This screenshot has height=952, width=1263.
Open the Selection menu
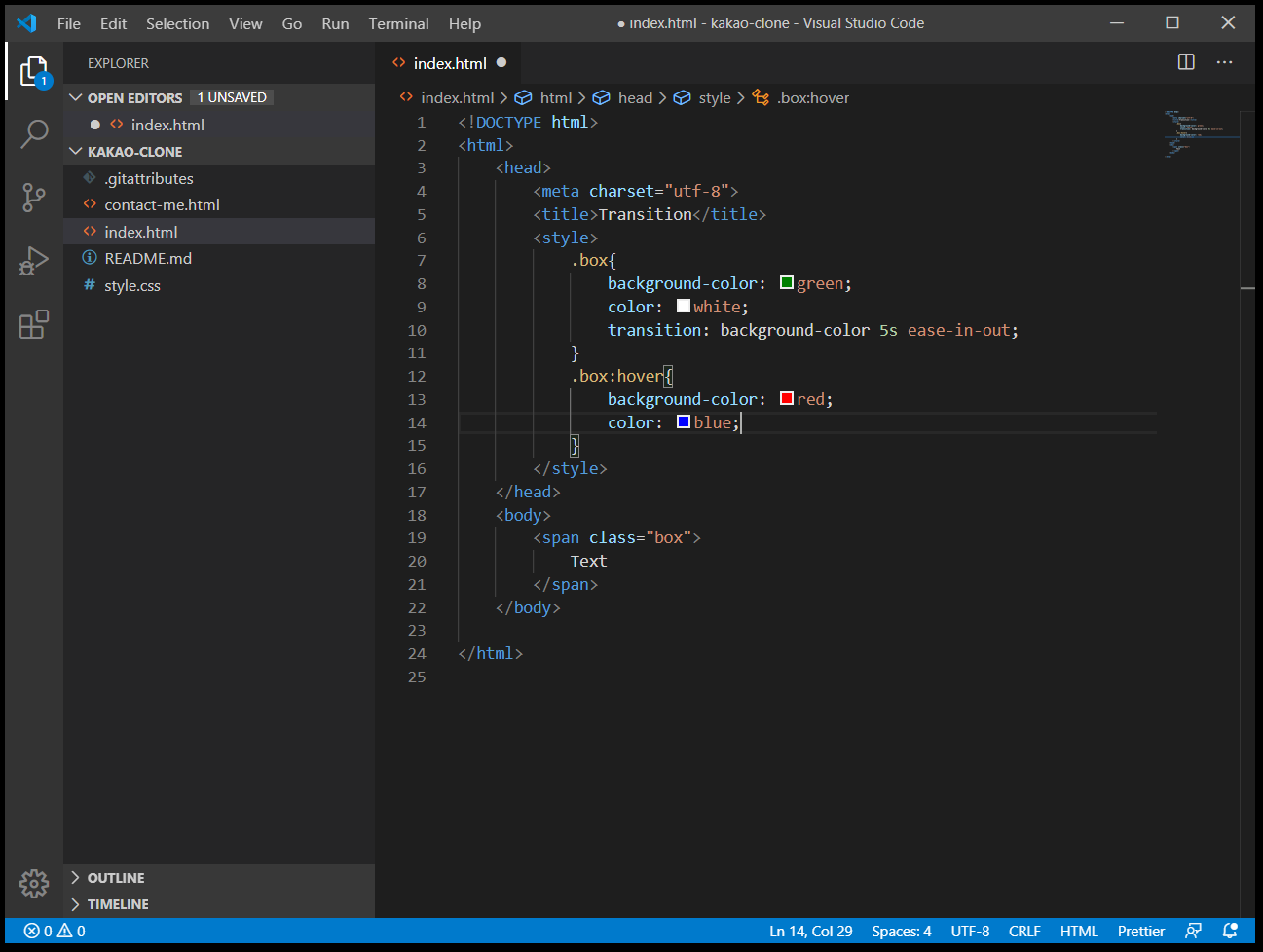177,23
